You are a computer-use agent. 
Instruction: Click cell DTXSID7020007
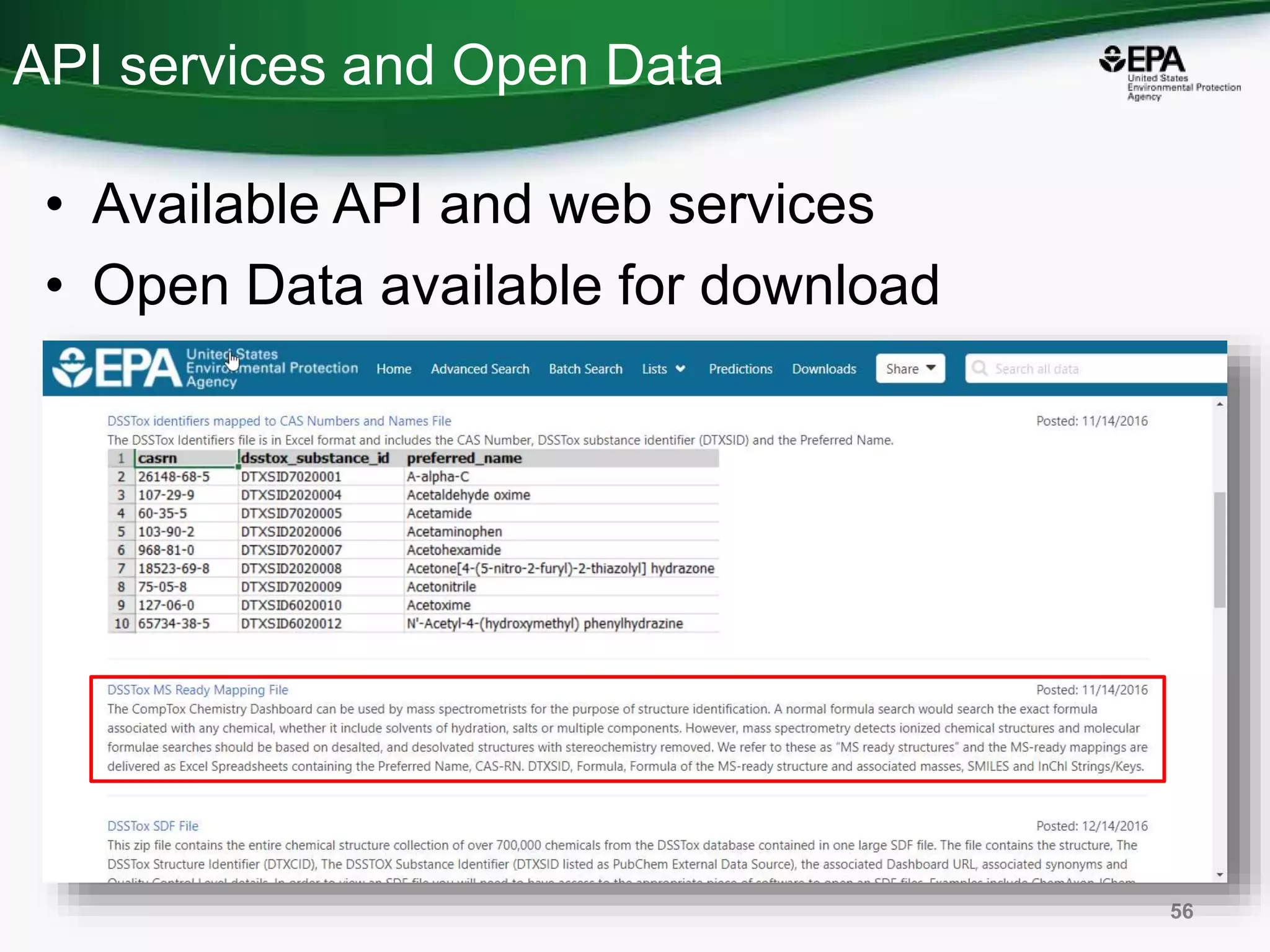(321, 550)
